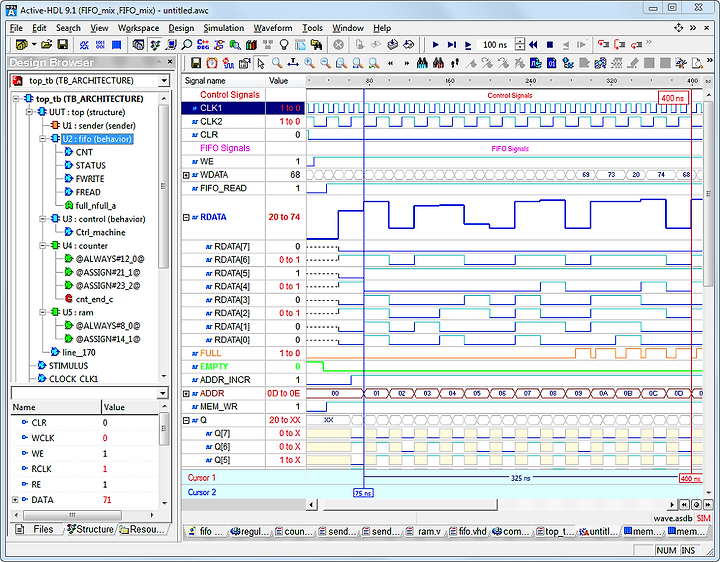Expand the DATA object in the values list

15,500
